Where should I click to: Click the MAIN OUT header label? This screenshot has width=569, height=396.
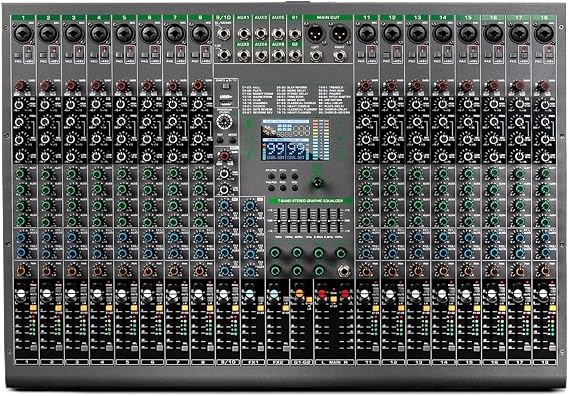tap(328, 17)
